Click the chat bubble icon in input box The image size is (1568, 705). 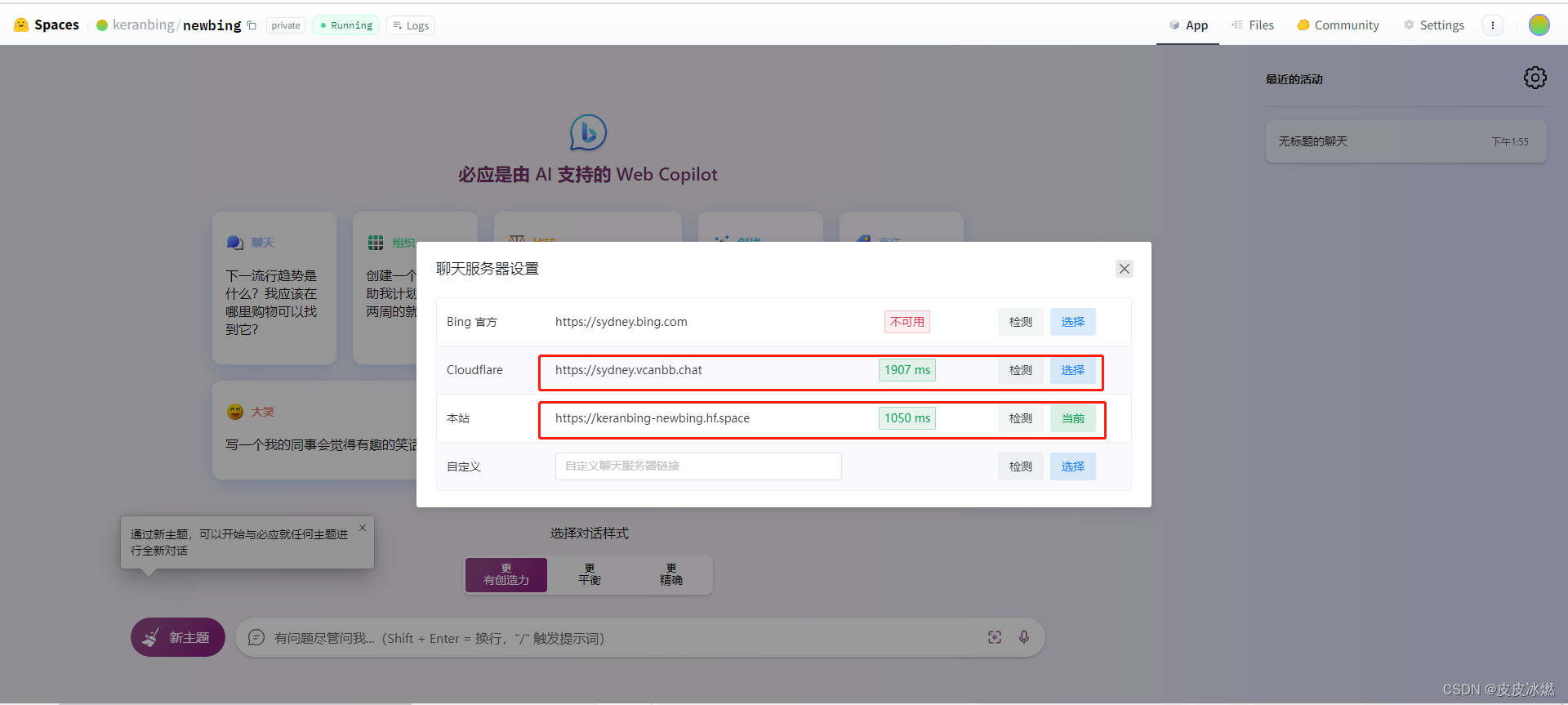tap(256, 637)
